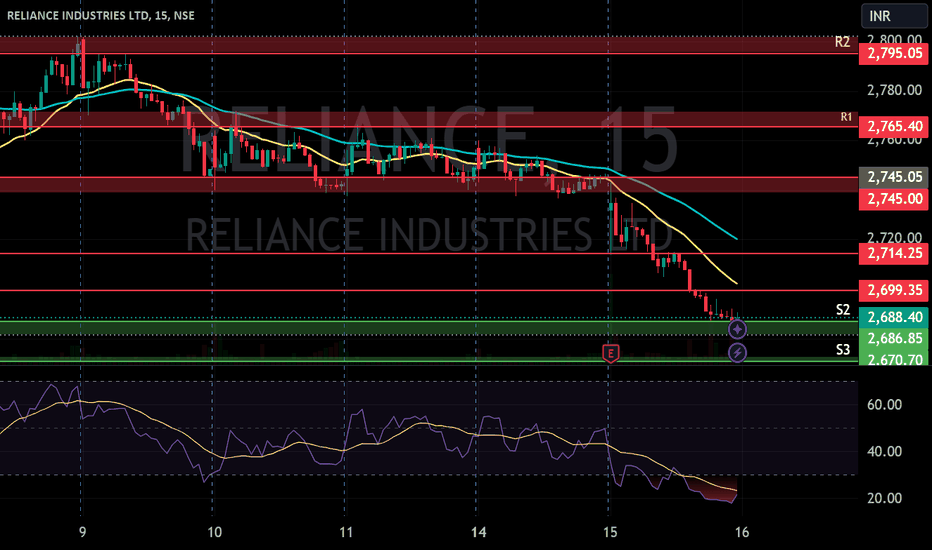This screenshot has width=932, height=550.
Task: Click the chart title 'RELIANCE INDUSTRIES LTD, 15, NSE'
Action: (100, 15)
